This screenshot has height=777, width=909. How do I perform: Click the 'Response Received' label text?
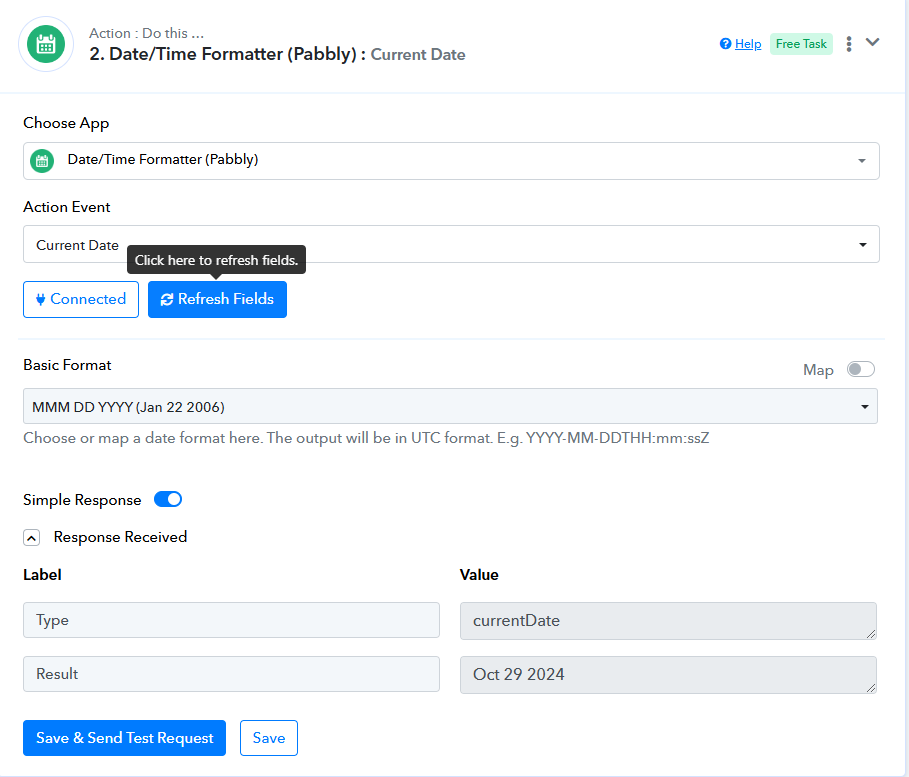click(x=121, y=538)
